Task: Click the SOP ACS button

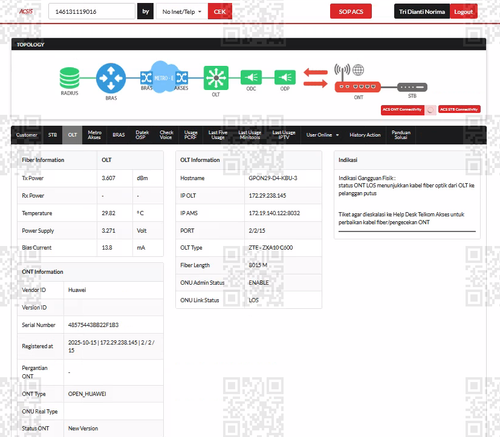Action: 351,12
